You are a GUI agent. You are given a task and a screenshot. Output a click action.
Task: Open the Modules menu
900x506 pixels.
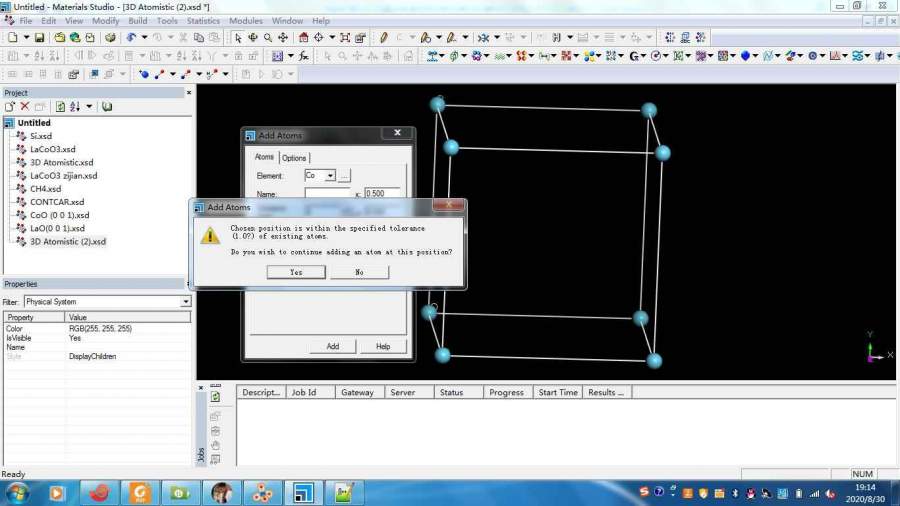246,20
